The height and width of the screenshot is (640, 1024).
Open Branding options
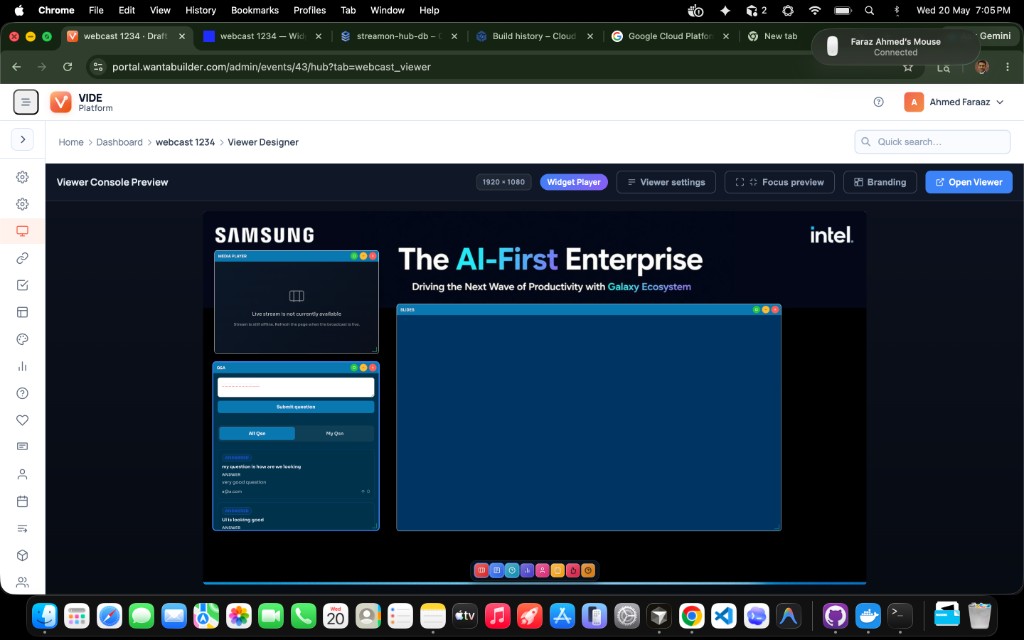tap(880, 182)
